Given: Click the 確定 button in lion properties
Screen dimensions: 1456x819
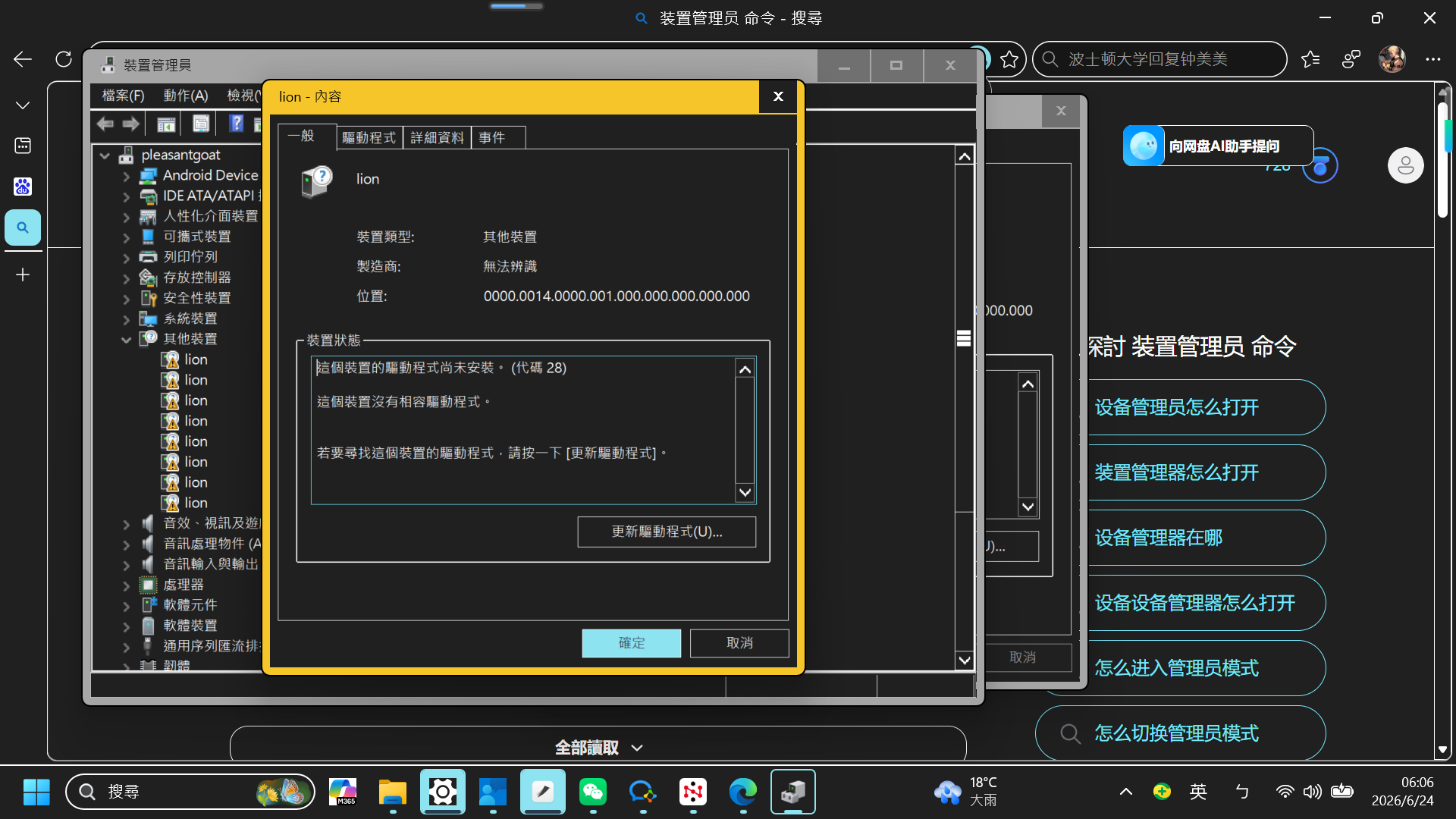Looking at the screenshot, I should 632,643.
